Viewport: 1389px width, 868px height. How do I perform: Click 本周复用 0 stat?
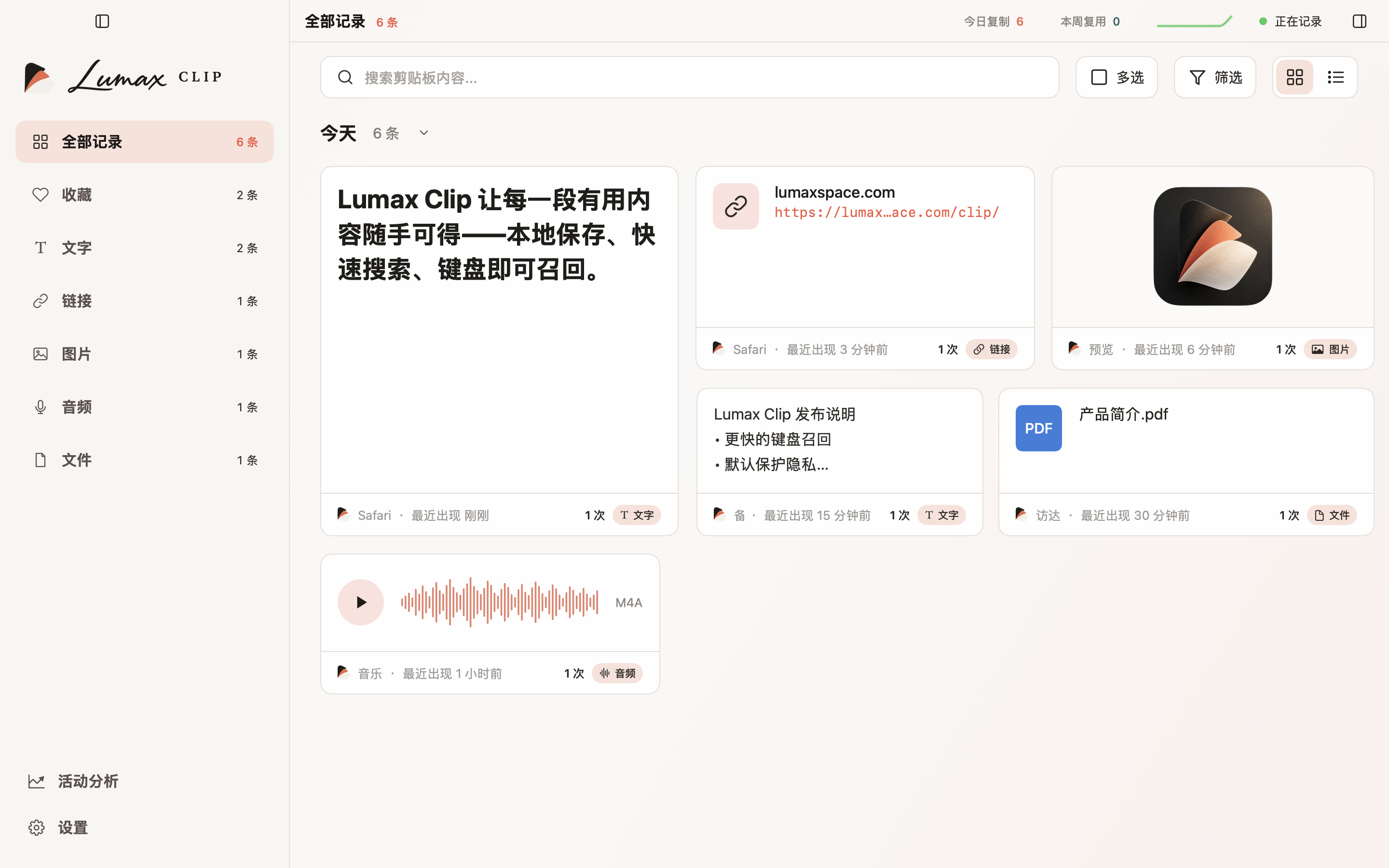[x=1089, y=21]
